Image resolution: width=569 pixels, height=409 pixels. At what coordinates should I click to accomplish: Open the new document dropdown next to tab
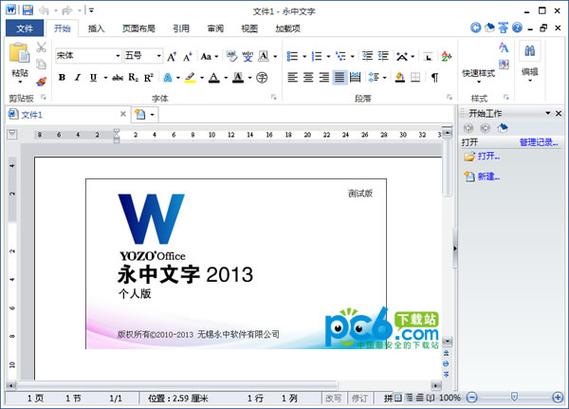tap(152, 115)
